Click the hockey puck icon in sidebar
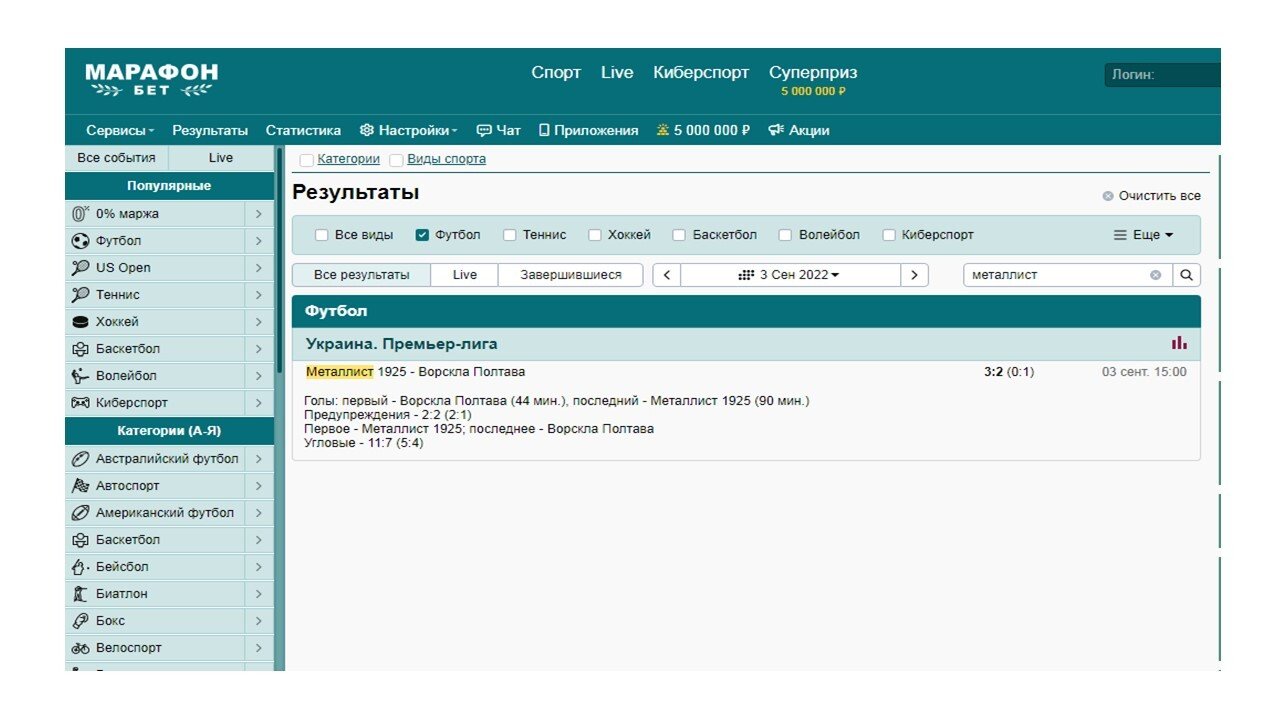 [x=80, y=322]
